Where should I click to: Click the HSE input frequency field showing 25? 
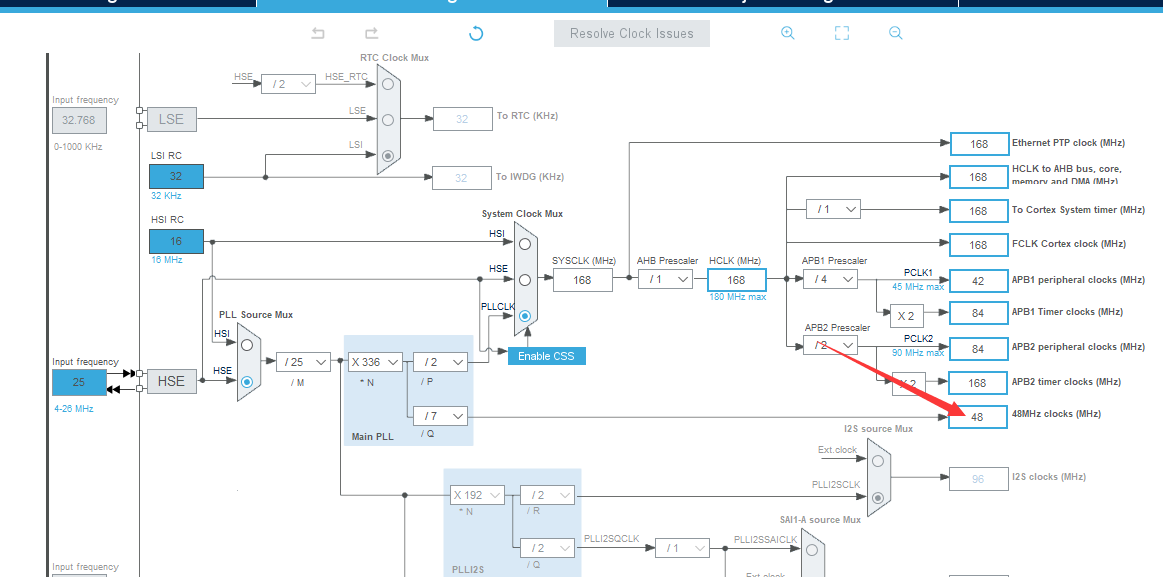(79, 381)
